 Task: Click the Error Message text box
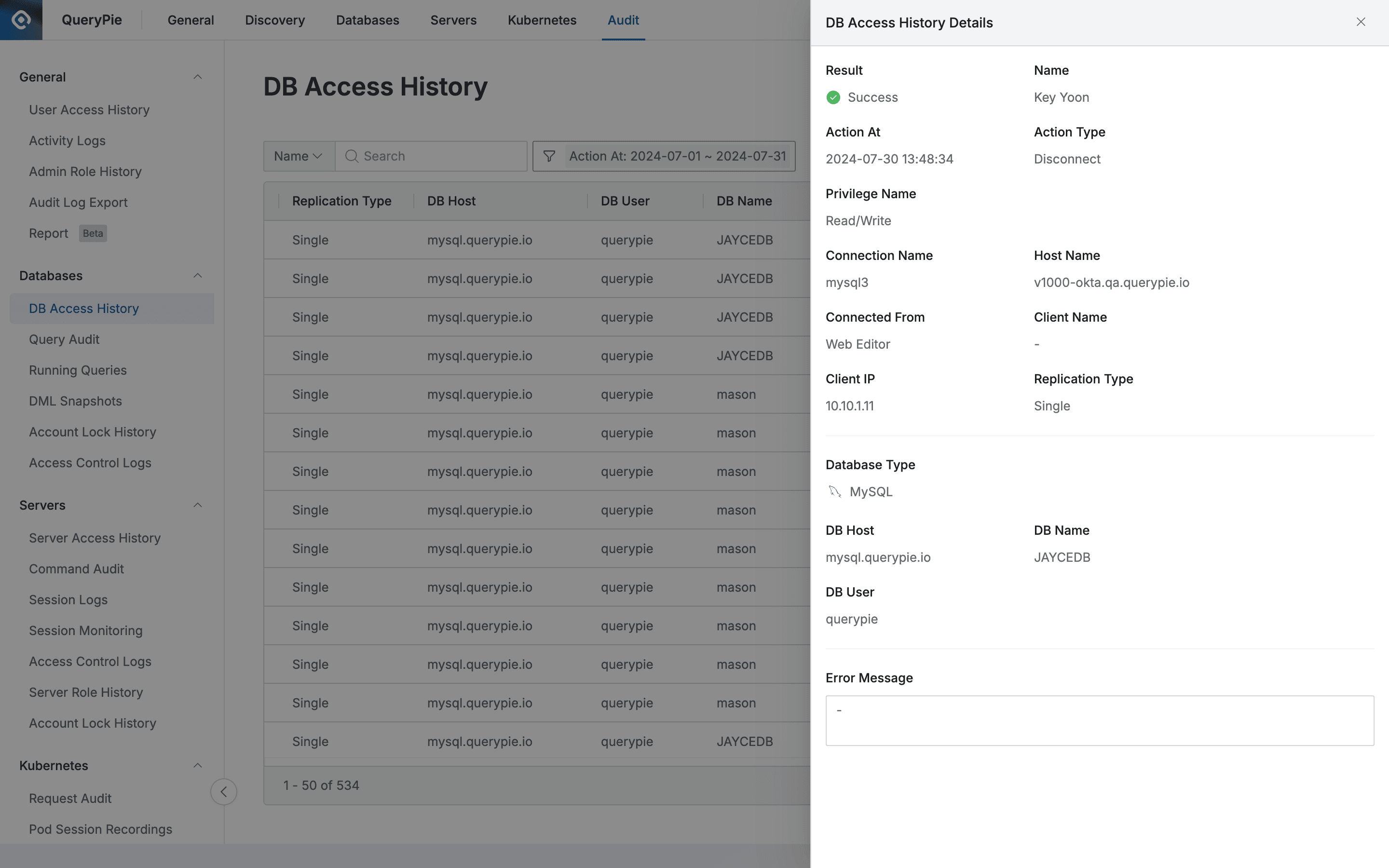click(1098, 720)
